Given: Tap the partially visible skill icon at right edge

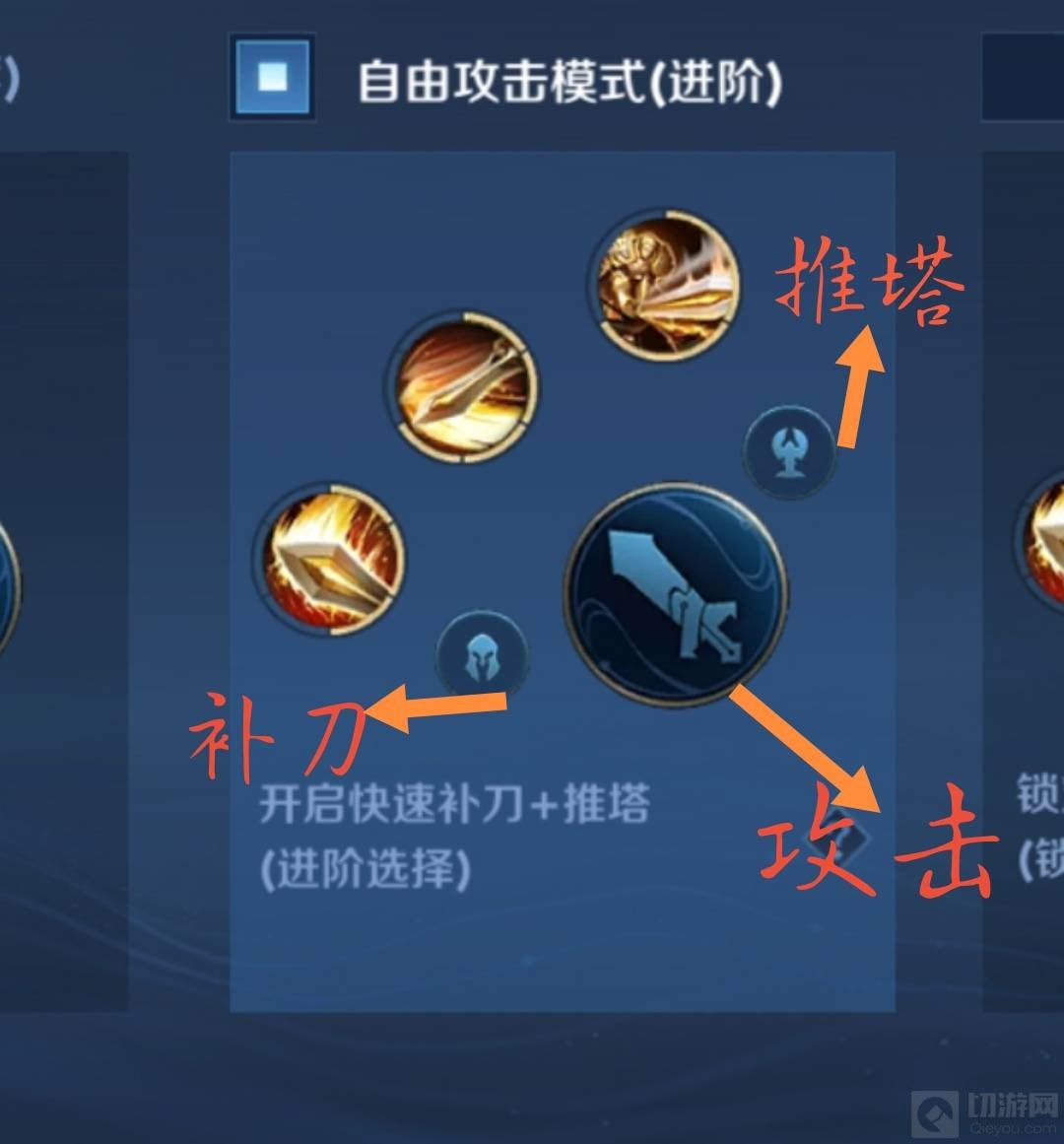Looking at the screenshot, I should (1040, 540).
